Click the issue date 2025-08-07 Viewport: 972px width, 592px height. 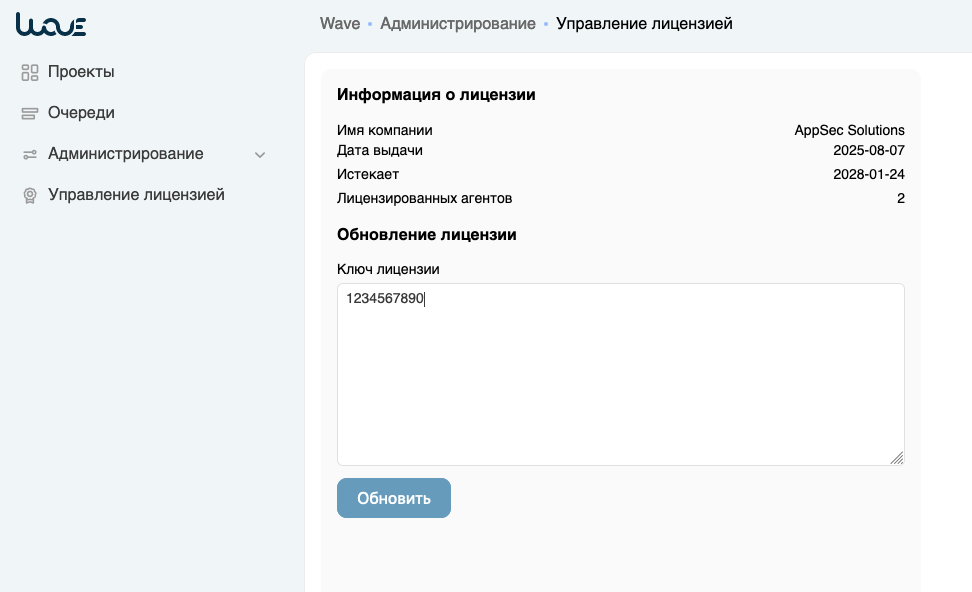868,151
